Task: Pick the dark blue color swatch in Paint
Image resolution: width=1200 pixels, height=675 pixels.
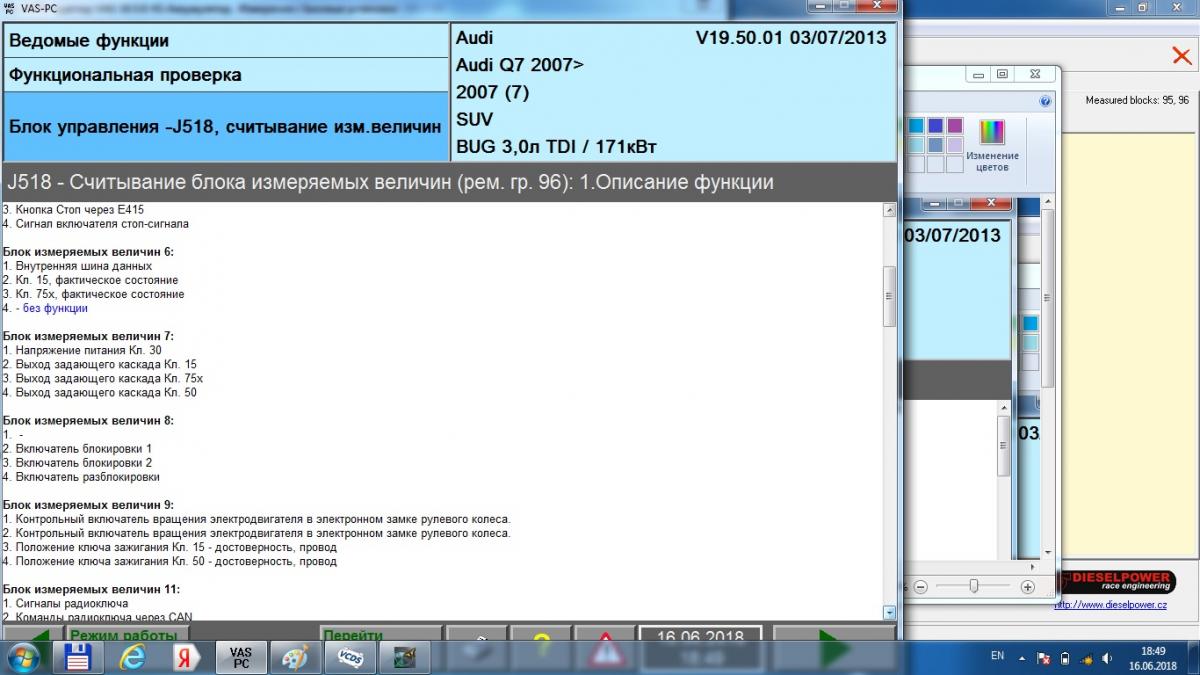Action: click(x=935, y=126)
